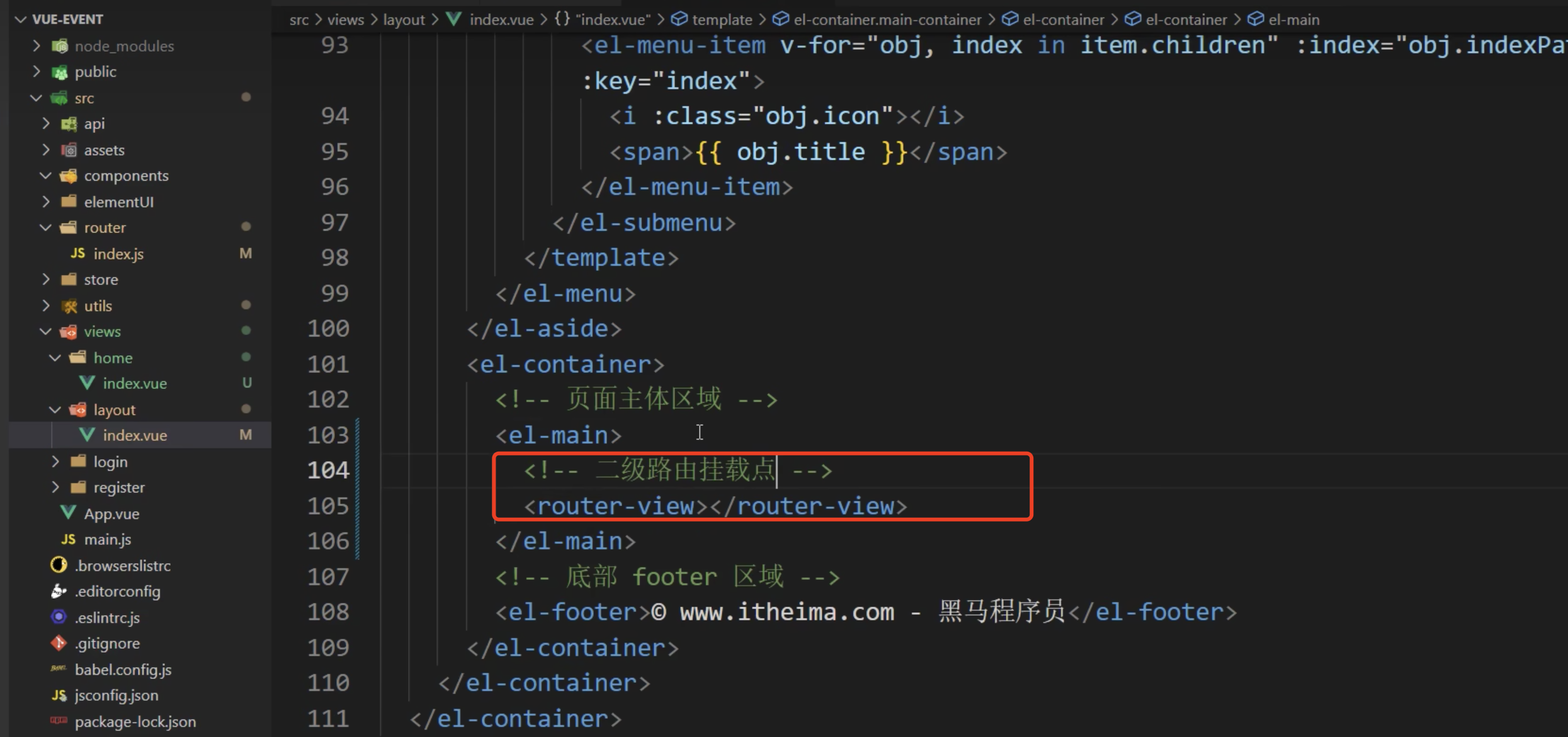
Task: Collapse the components folder chevron
Action: coord(46,176)
